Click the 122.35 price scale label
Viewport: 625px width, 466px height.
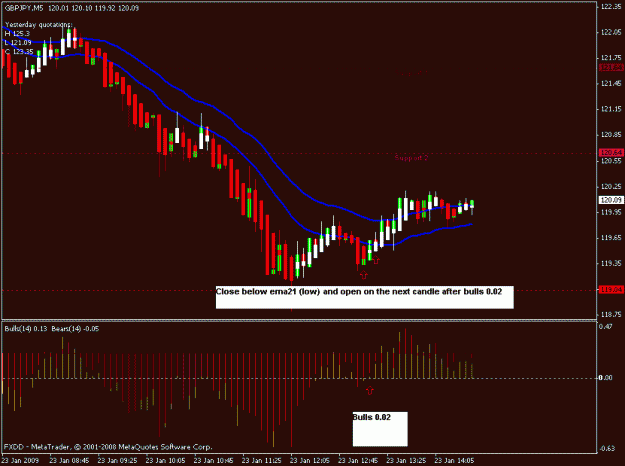611,6
